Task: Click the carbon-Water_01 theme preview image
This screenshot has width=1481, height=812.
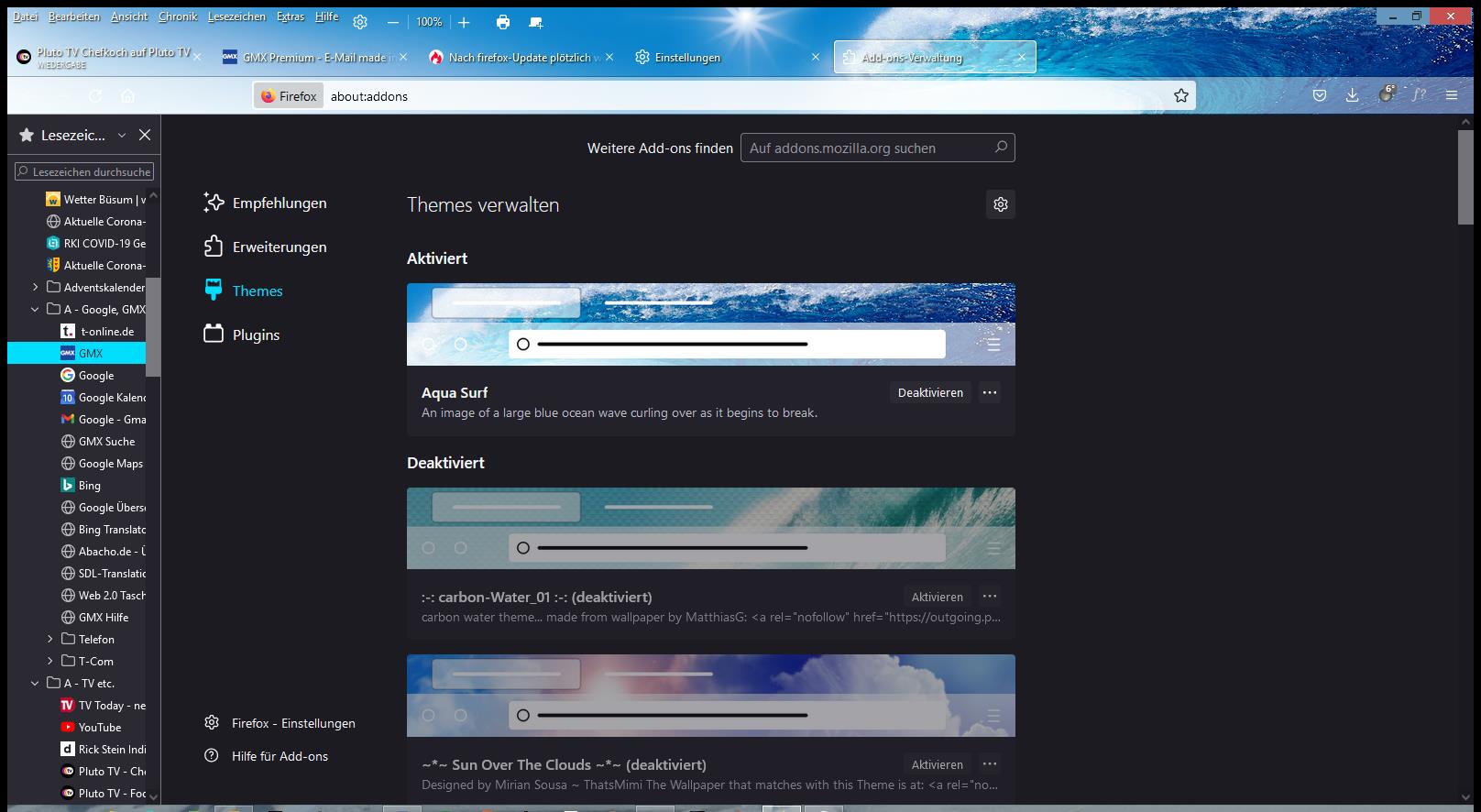Action: pyautogui.click(x=711, y=529)
